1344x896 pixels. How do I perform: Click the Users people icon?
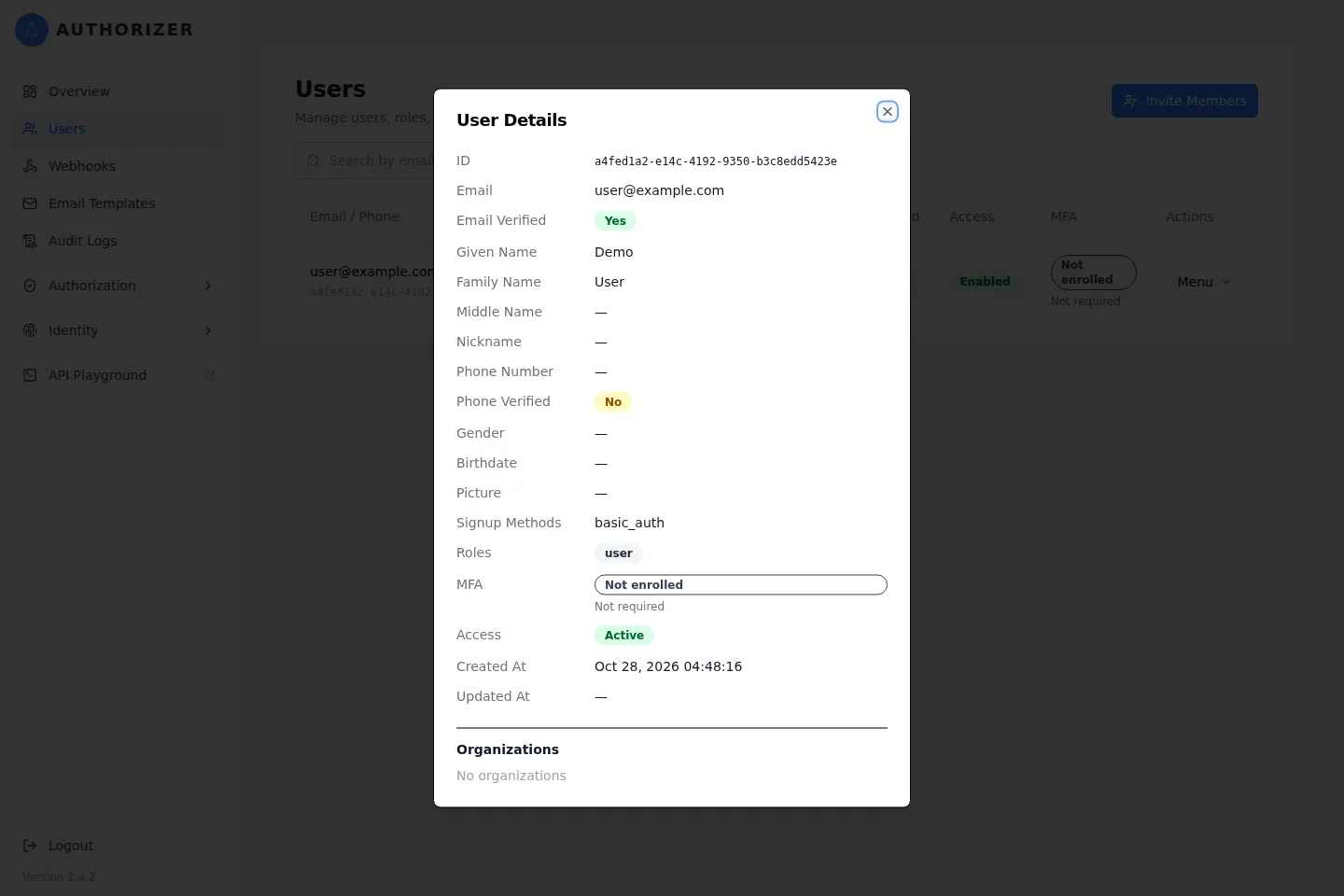point(30,129)
